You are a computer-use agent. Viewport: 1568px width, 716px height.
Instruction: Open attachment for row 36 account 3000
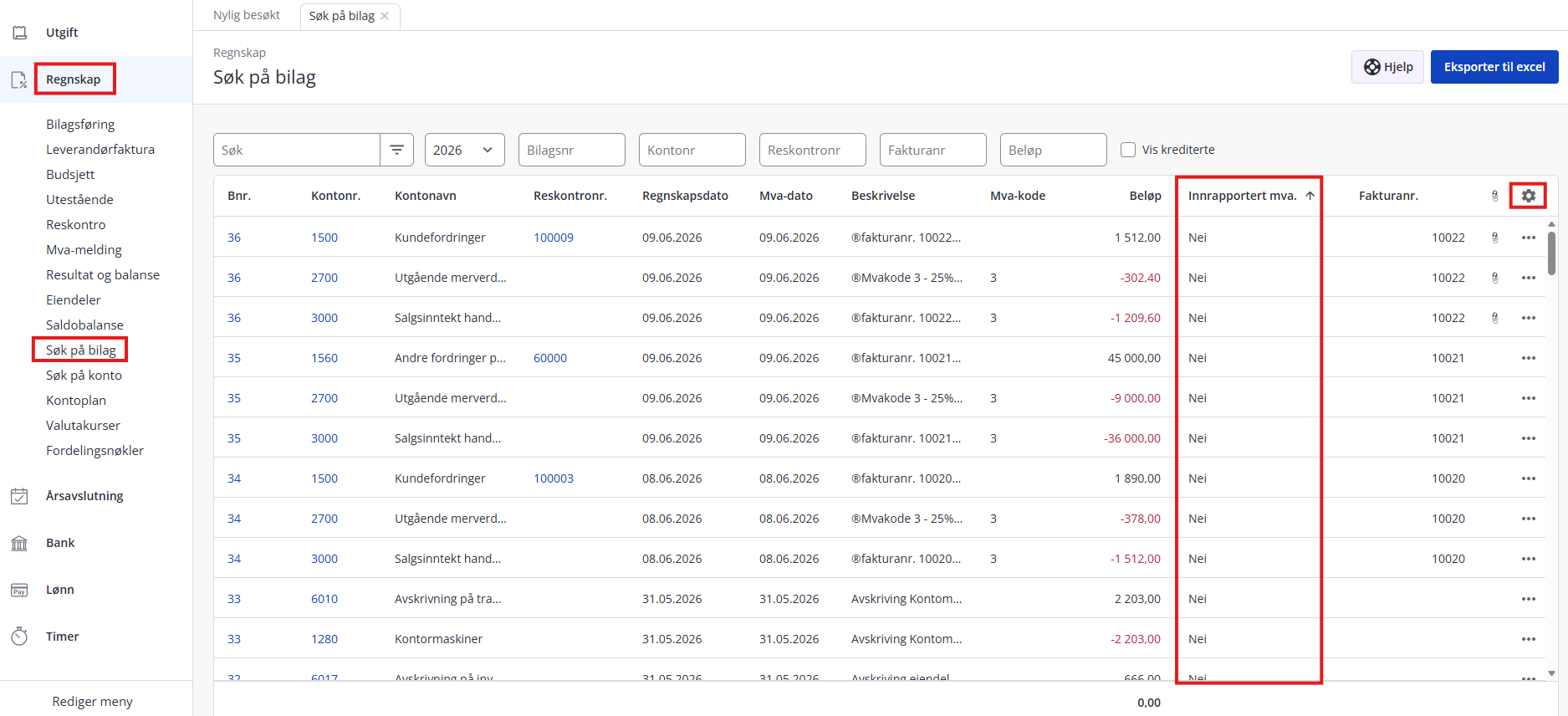point(1494,318)
